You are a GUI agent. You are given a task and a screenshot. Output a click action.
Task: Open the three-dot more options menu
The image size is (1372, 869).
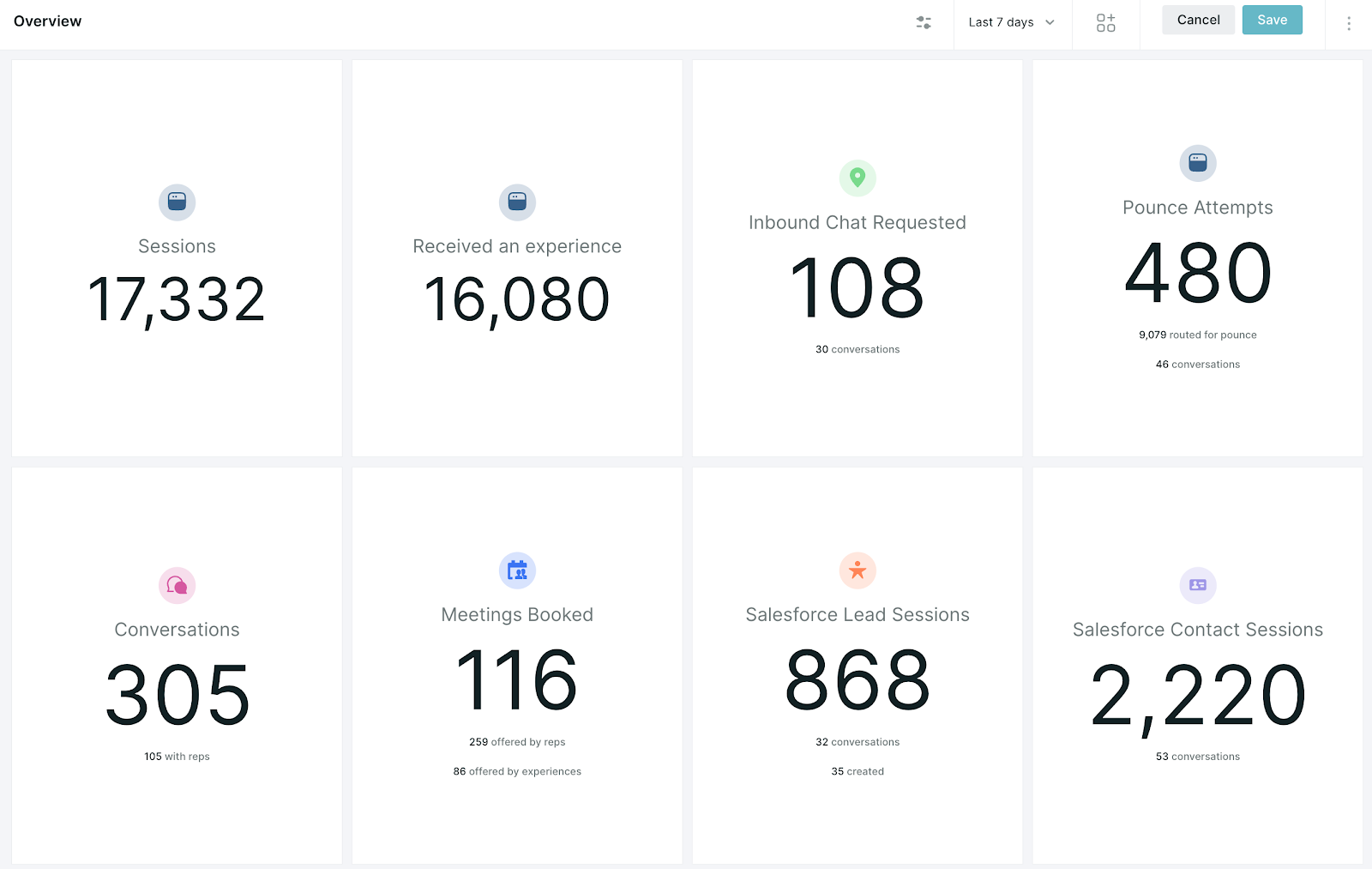(1349, 24)
